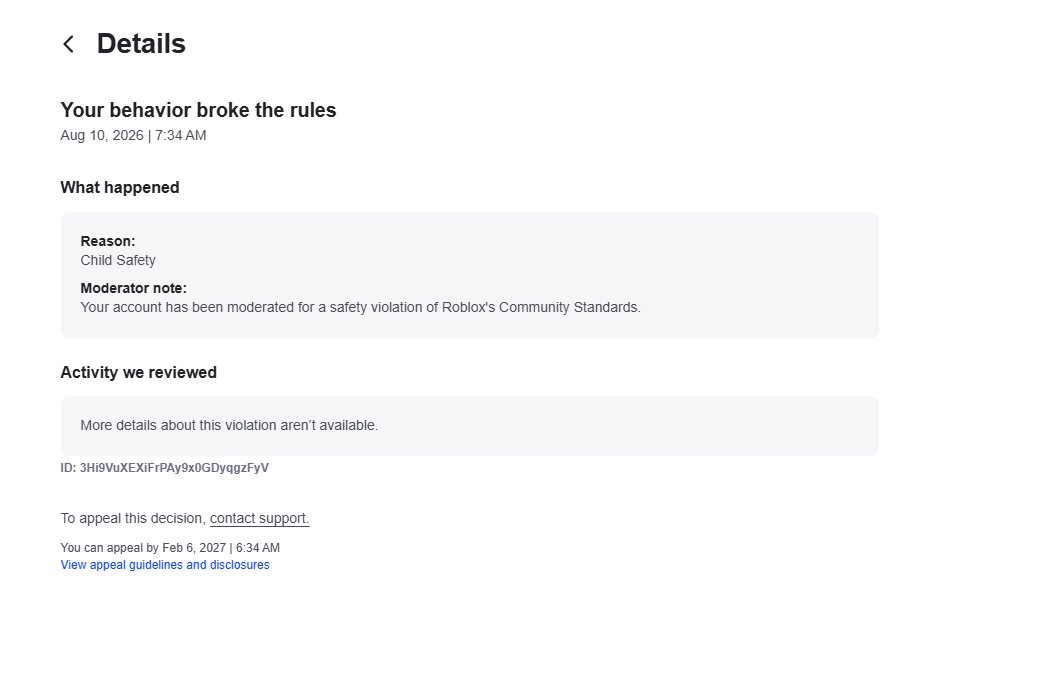1040x695 pixels.
Task: Click the 6:34 AM appeal time
Action: (258, 548)
